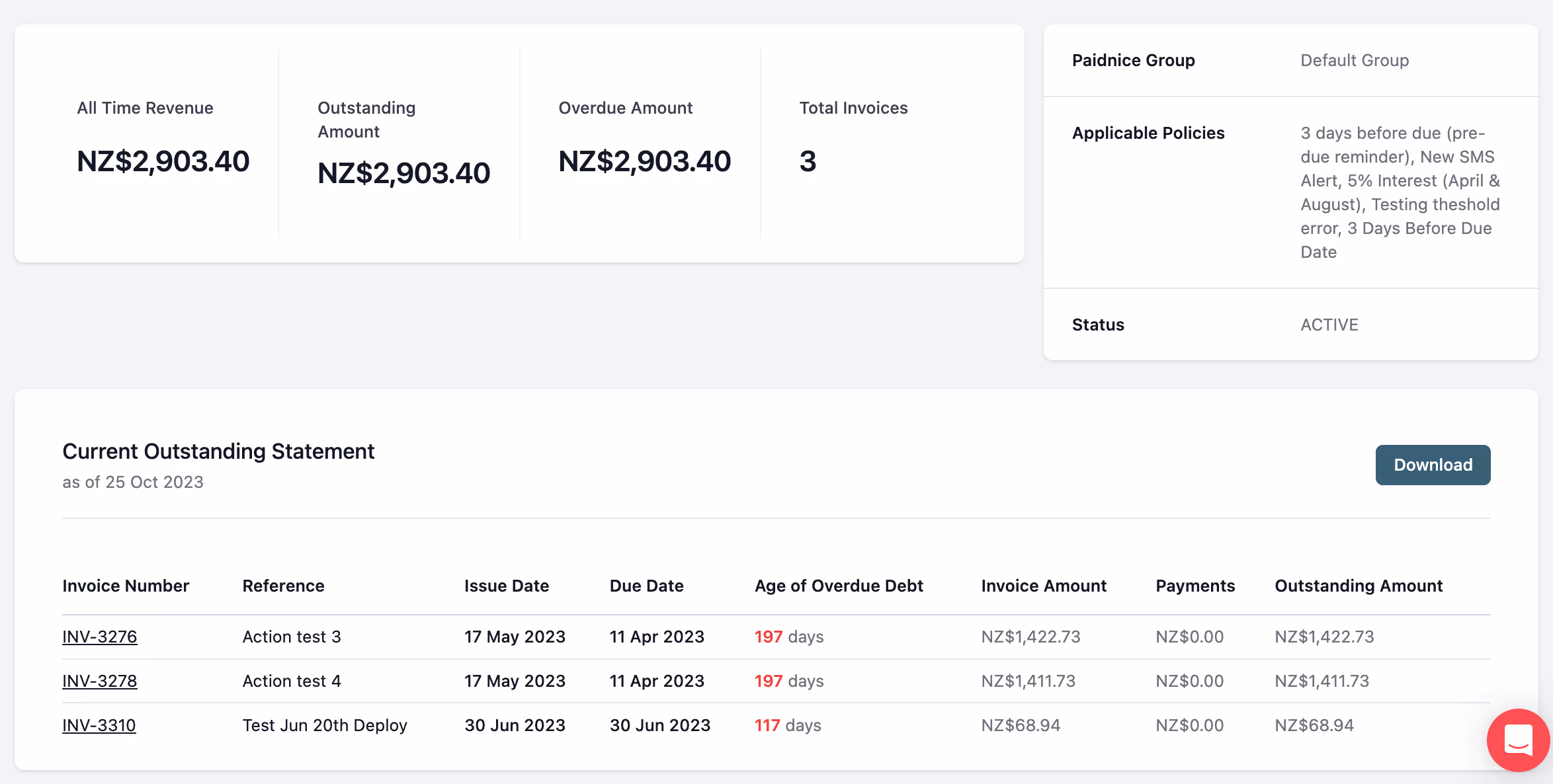Viewport: 1553px width, 784px height.
Task: Select outstanding amount for INV-3276
Action: (x=1324, y=637)
